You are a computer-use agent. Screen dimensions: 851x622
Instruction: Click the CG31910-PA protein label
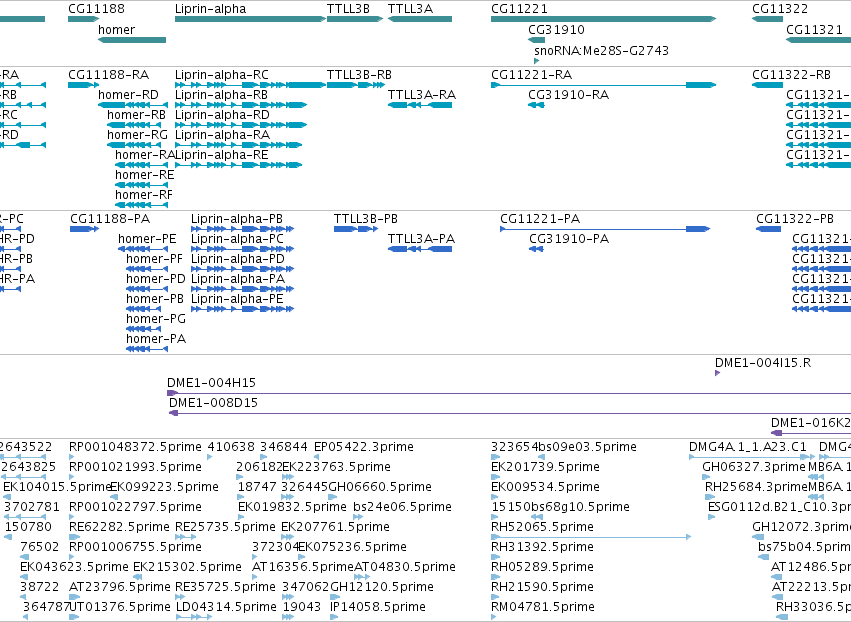[569, 239]
